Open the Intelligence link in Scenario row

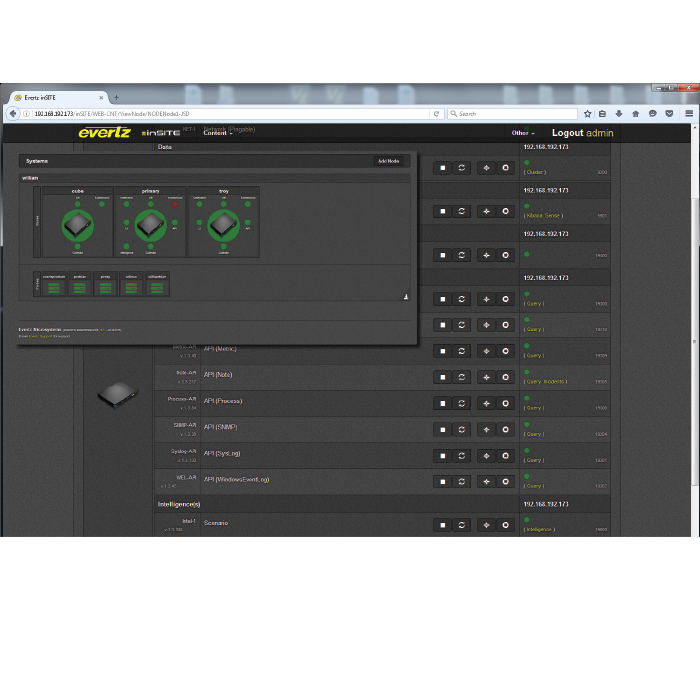coord(539,529)
